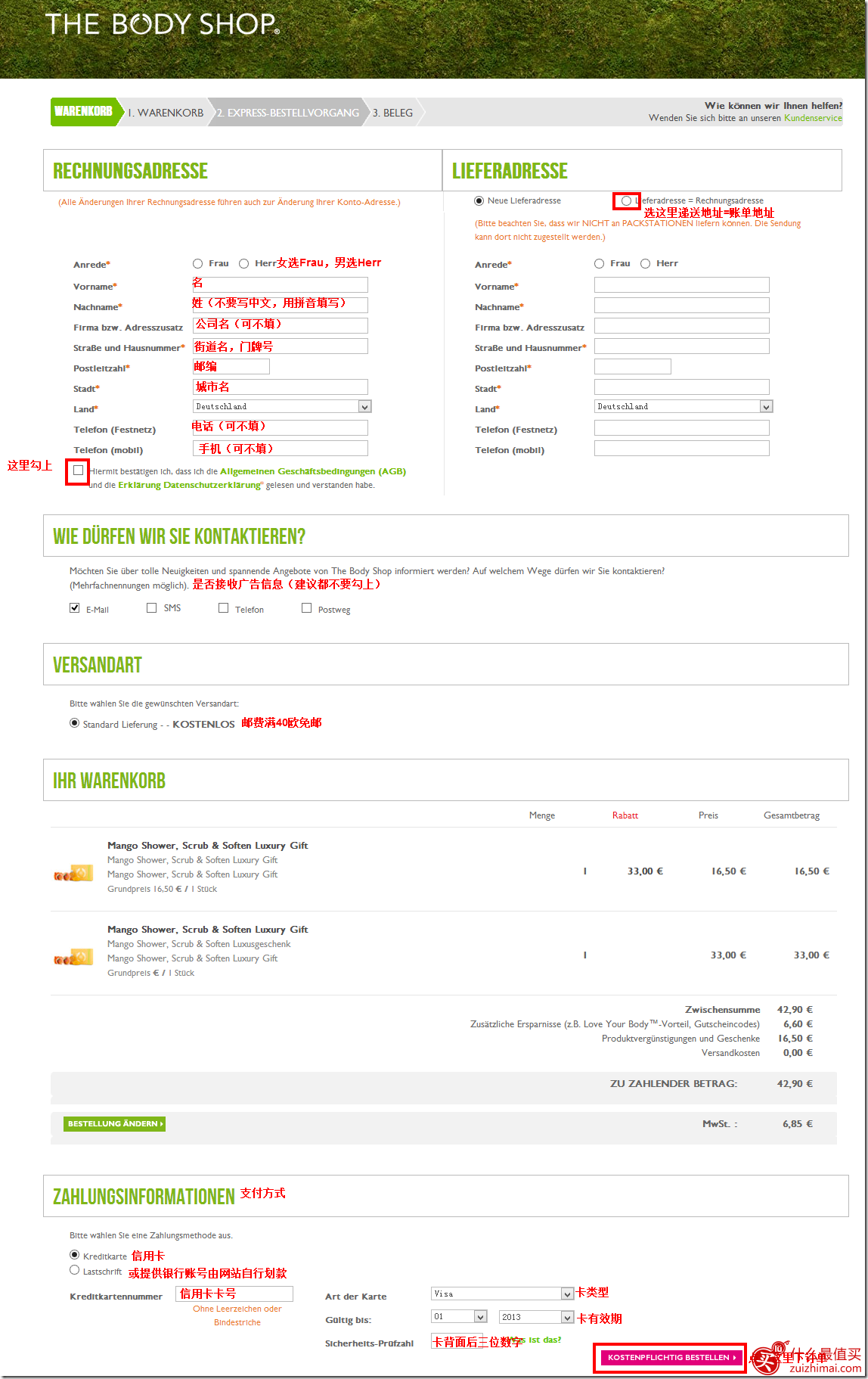
Task: Click the Kreditkartennummer input field
Action: click(x=234, y=1294)
